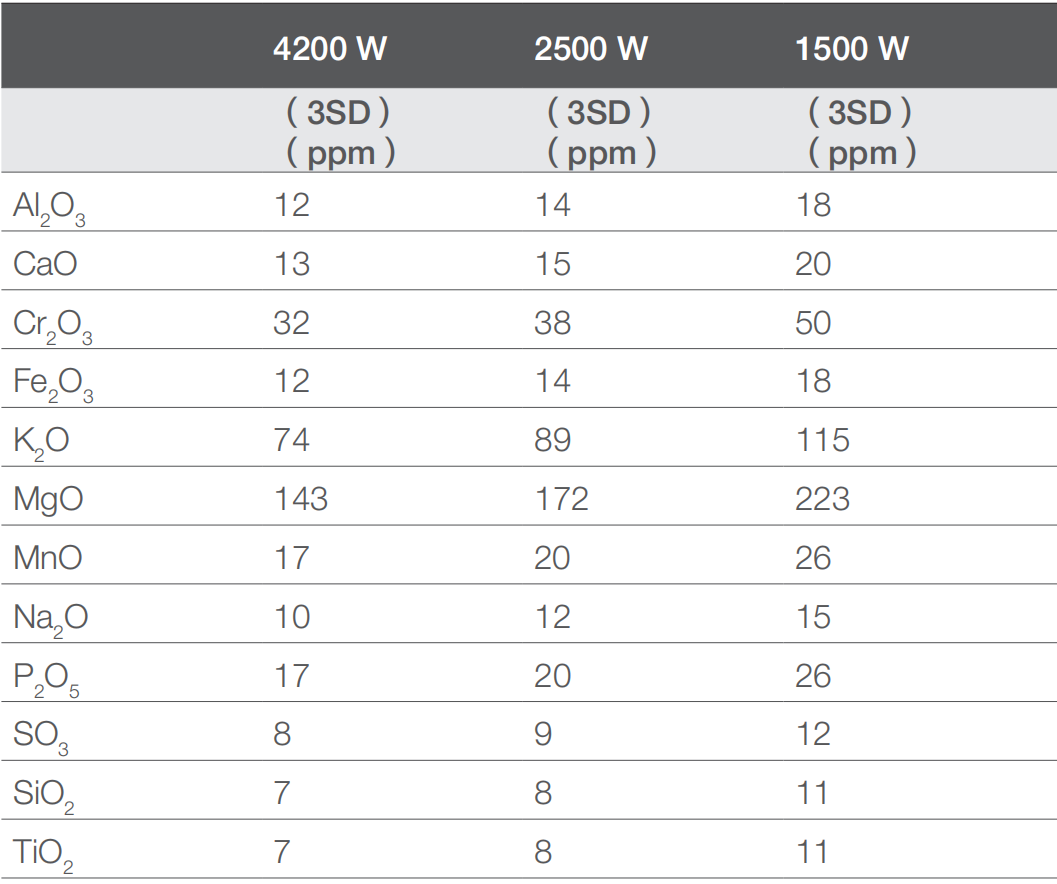Click the 4200 W column header
Viewport: 1057px width, 884px height.
(x=329, y=49)
